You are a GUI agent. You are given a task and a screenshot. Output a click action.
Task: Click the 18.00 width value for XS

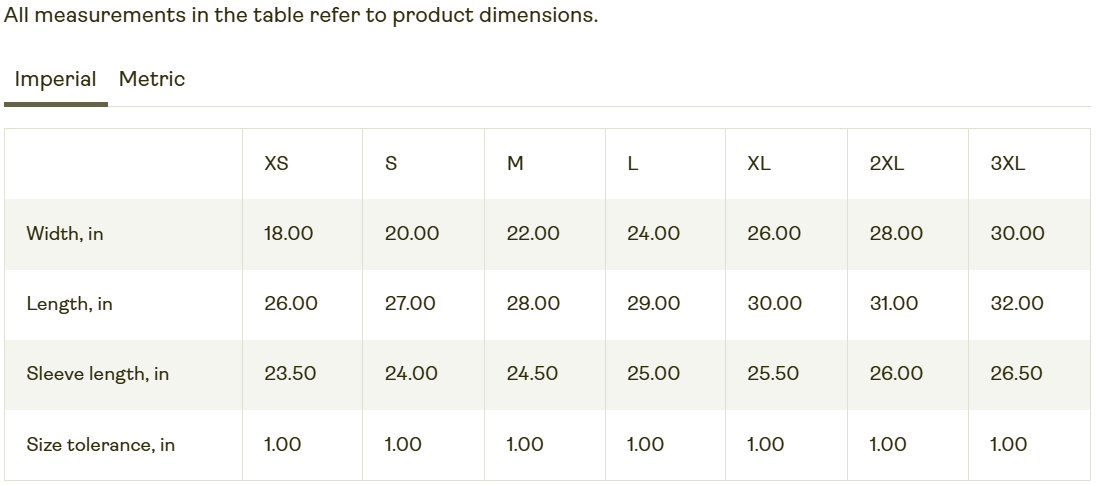click(x=289, y=234)
